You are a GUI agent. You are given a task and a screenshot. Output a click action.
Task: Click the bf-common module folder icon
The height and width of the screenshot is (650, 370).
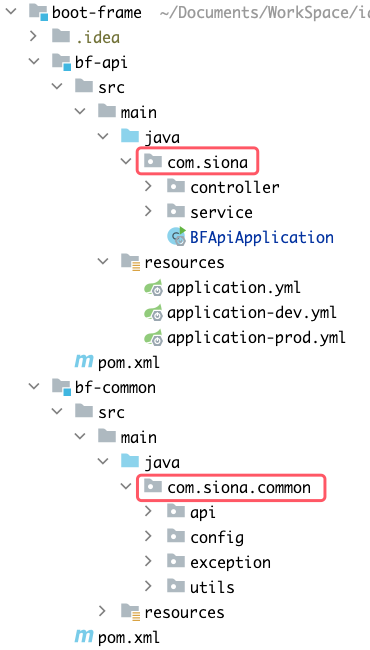coord(62,387)
